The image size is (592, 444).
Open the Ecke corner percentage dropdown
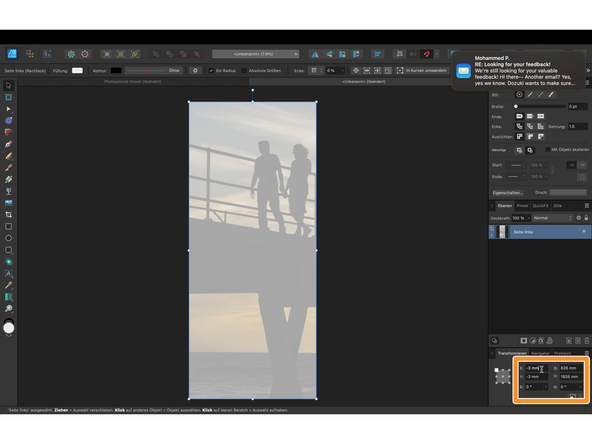pyautogui.click(x=343, y=71)
